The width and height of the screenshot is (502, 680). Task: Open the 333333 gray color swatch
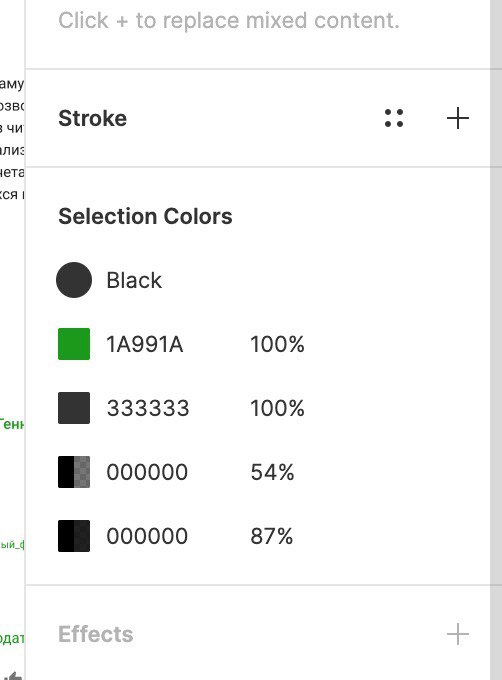point(74,408)
